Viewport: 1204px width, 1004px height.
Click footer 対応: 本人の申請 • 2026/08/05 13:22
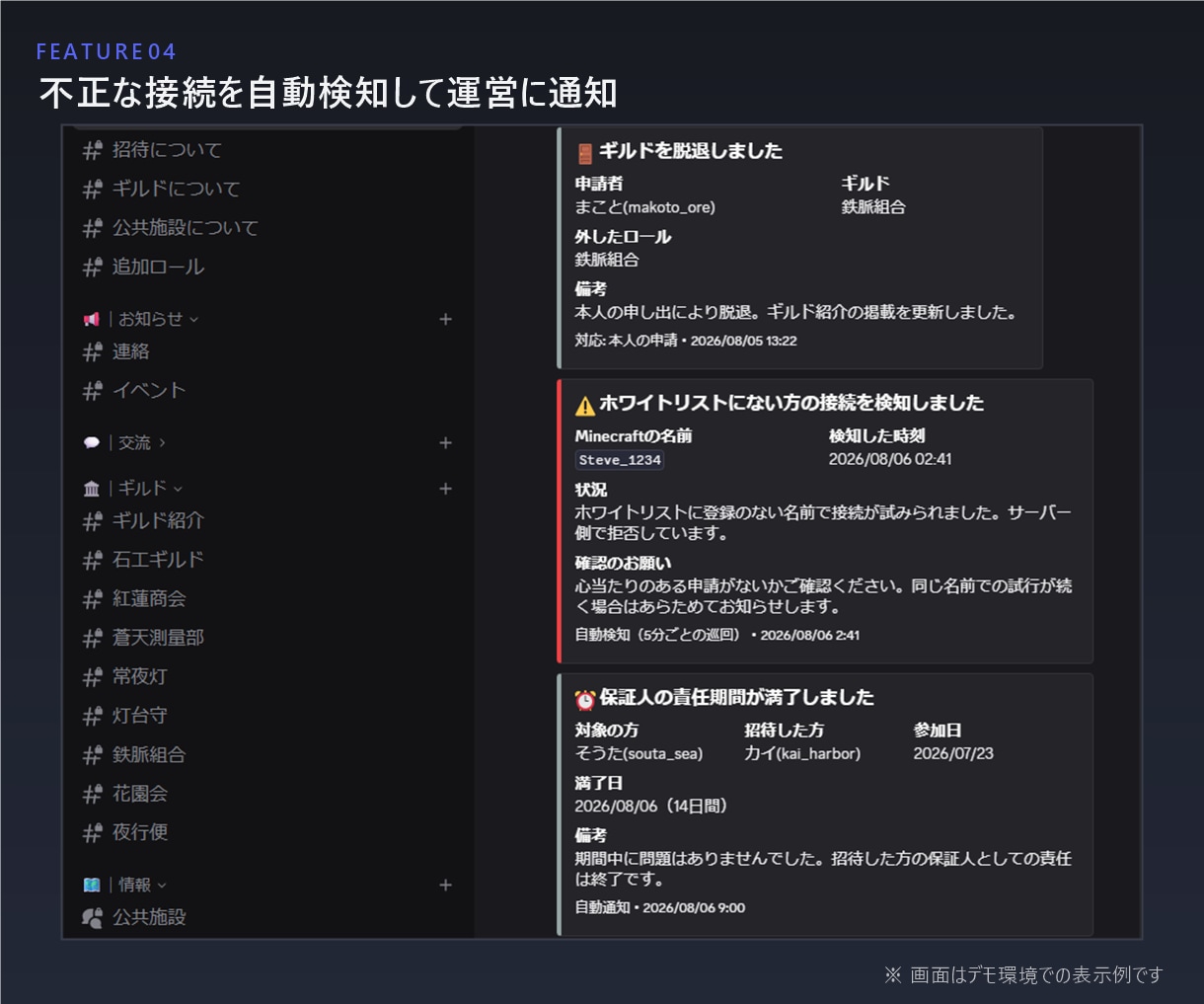(686, 341)
